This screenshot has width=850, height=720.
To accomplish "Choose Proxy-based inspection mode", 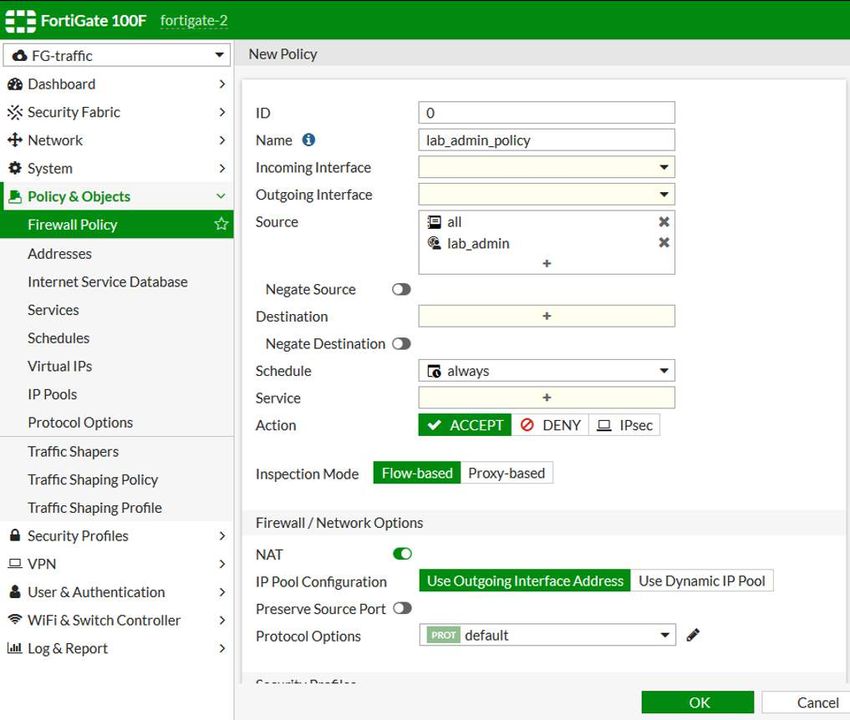I will (506, 473).
